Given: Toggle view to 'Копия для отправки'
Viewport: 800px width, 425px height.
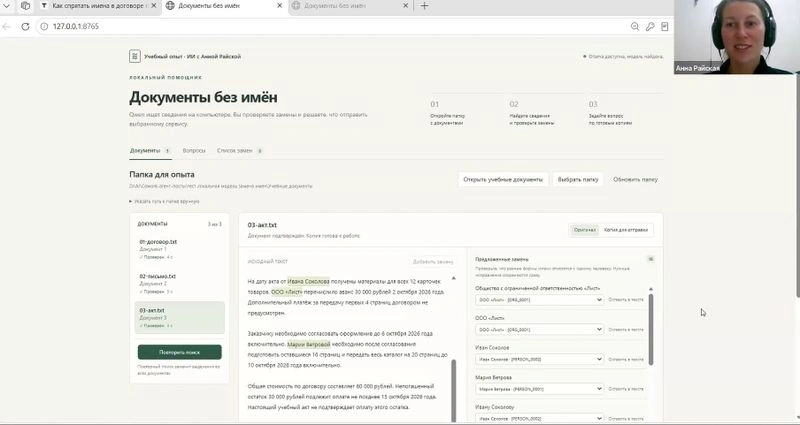Looking at the screenshot, I should (x=626, y=230).
